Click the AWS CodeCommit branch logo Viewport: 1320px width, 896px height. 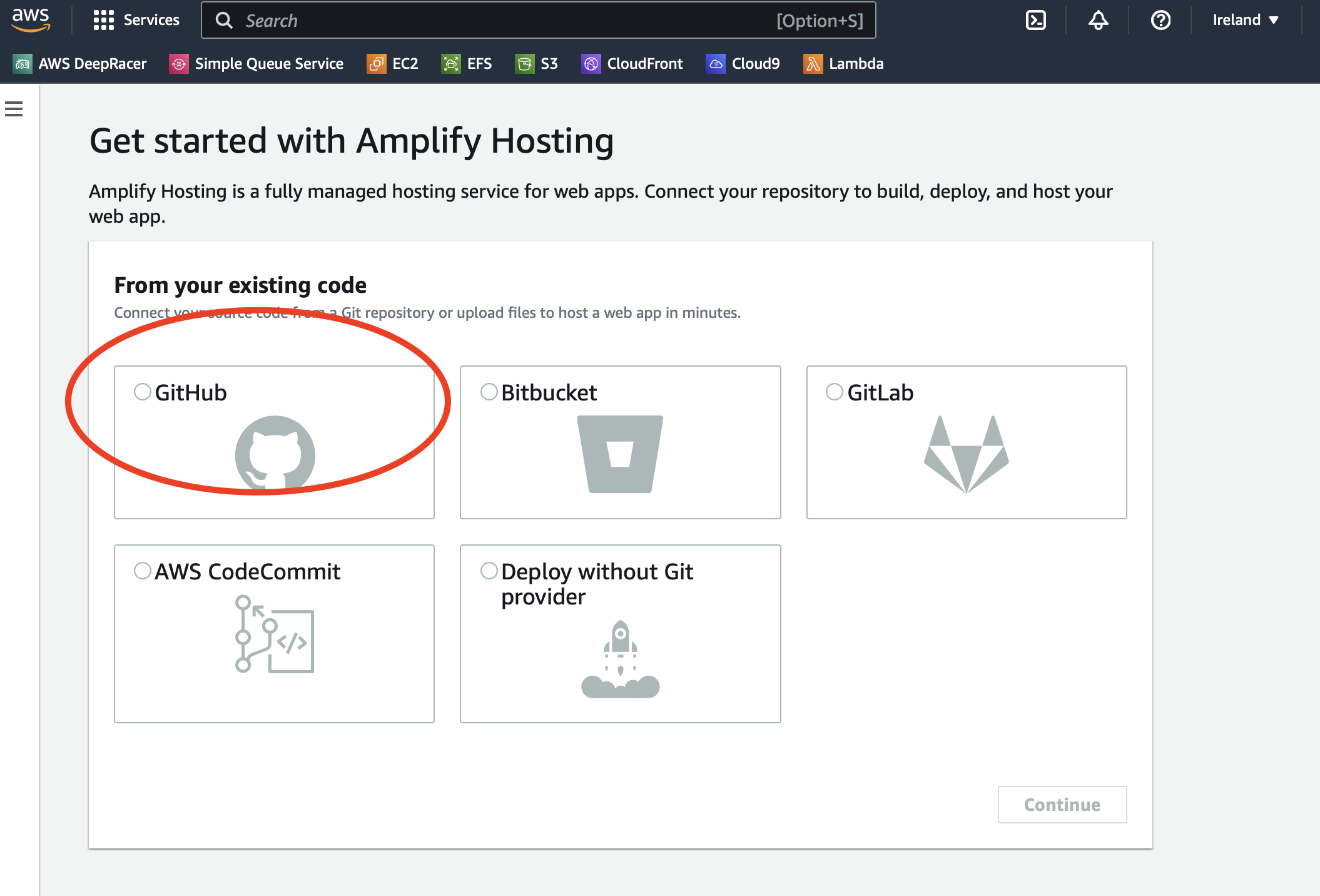click(x=275, y=634)
